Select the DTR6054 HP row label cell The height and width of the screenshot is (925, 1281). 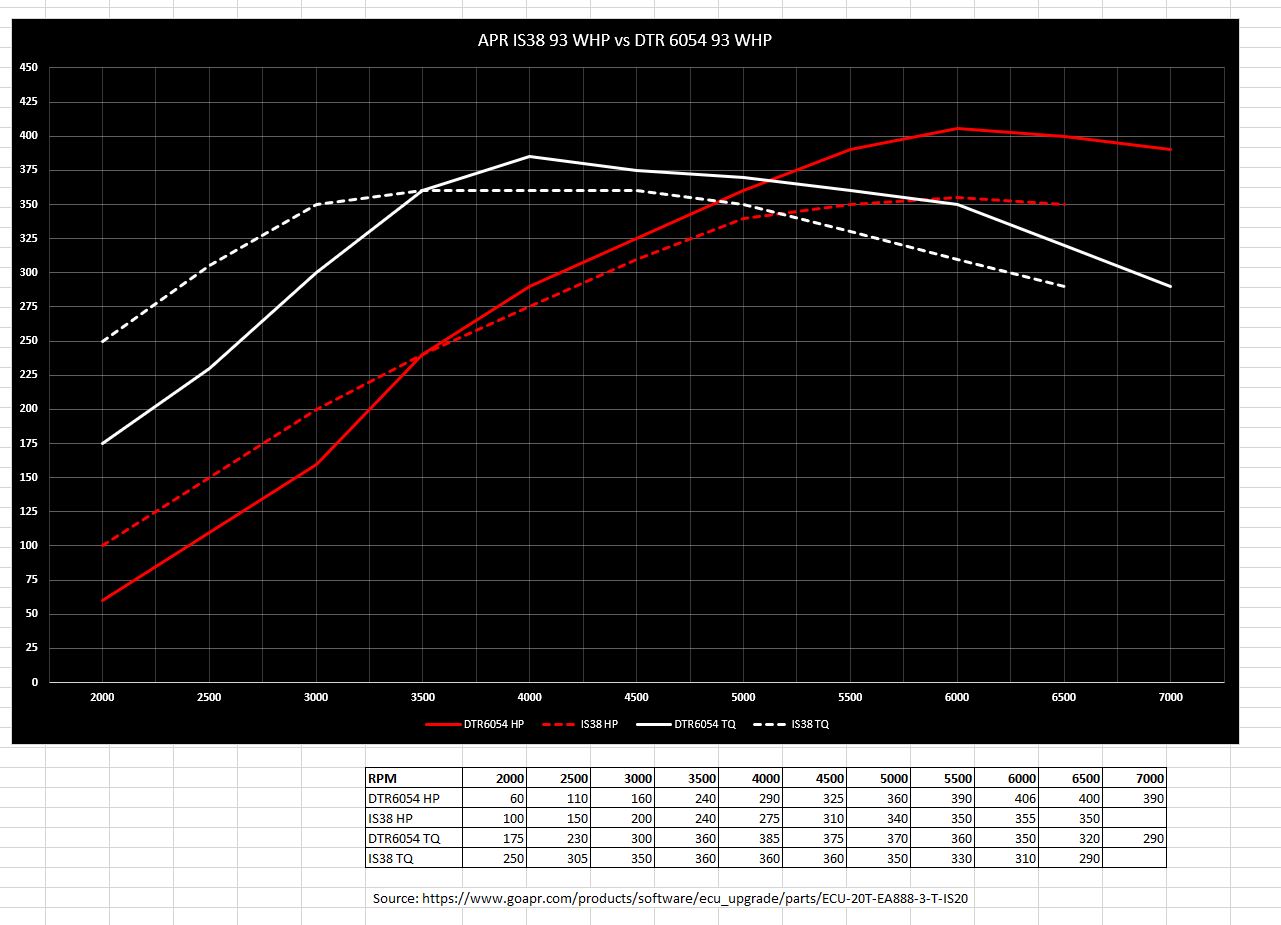[413, 798]
